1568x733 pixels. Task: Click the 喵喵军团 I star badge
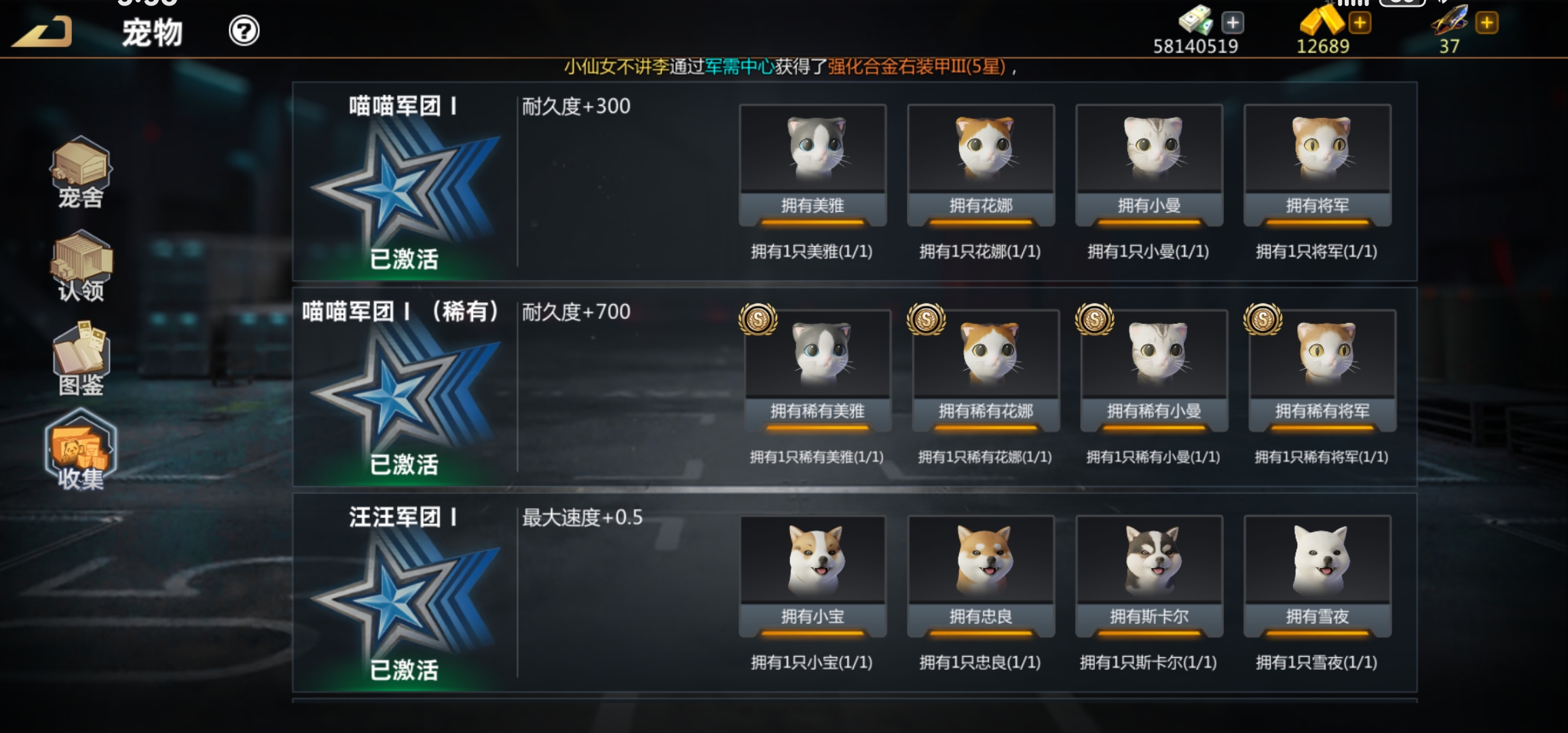(x=405, y=184)
